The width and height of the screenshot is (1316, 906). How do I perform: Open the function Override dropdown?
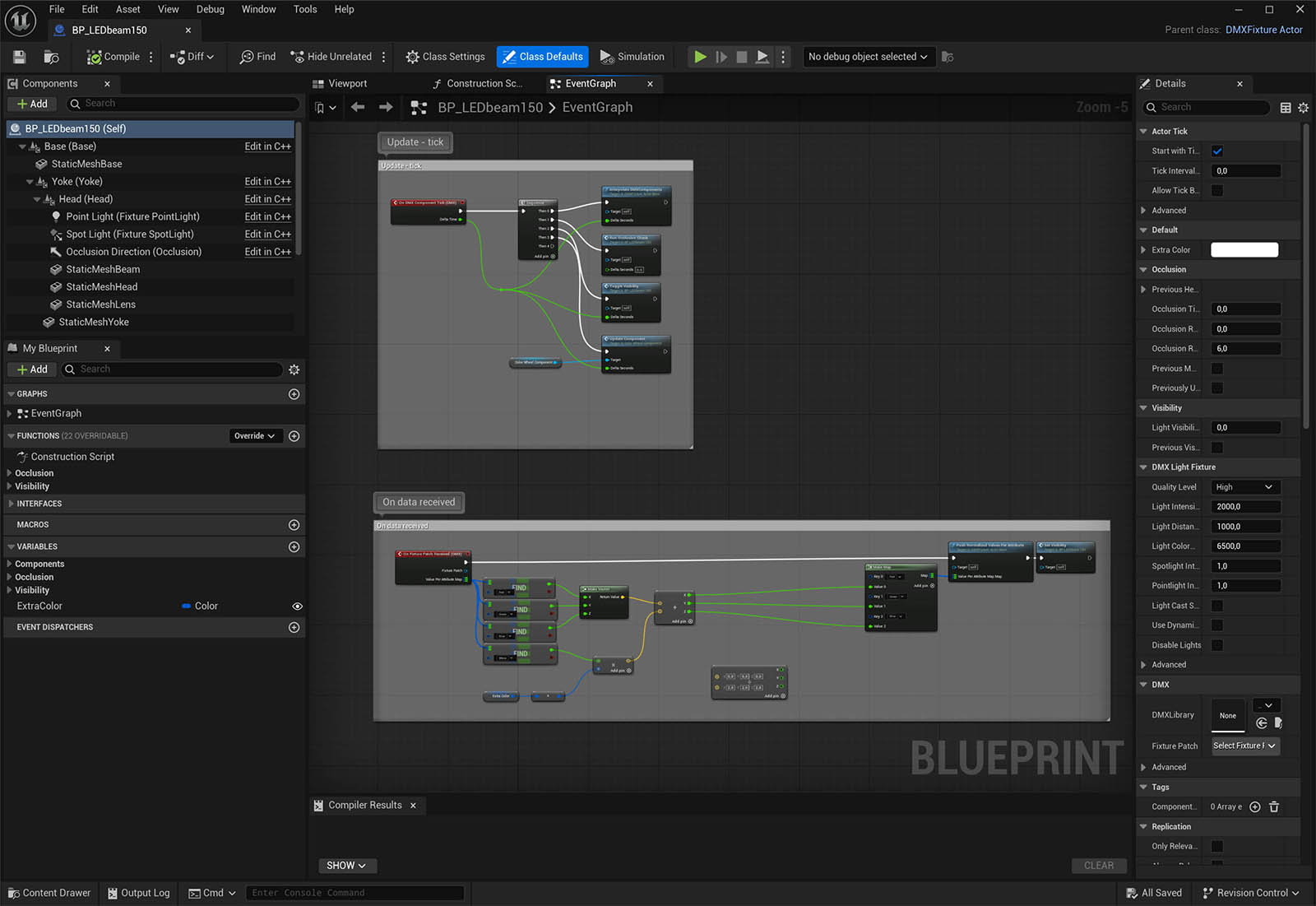(253, 436)
